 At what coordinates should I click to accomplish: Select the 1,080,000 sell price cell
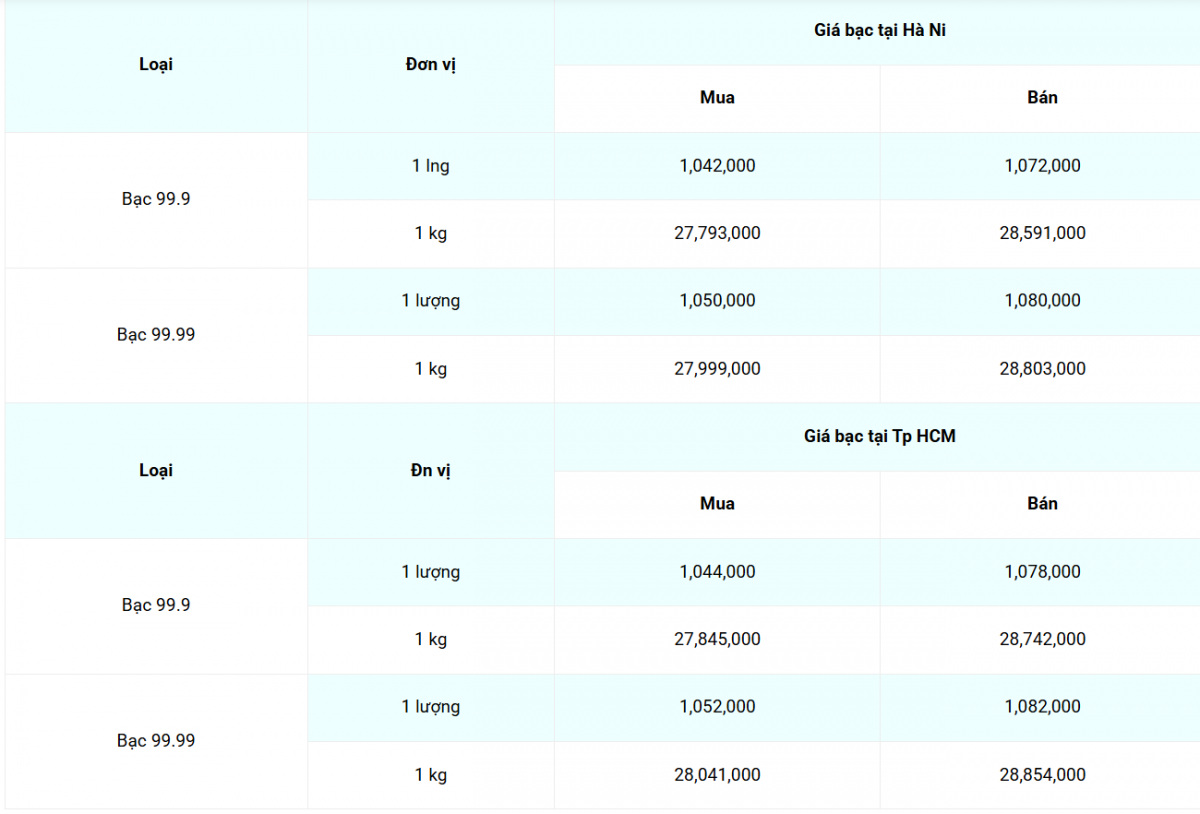(x=1042, y=301)
